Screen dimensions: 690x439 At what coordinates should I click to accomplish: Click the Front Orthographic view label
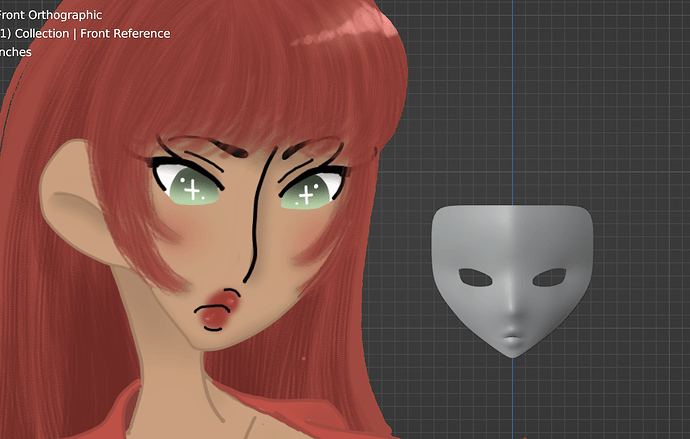pyautogui.click(x=51, y=15)
